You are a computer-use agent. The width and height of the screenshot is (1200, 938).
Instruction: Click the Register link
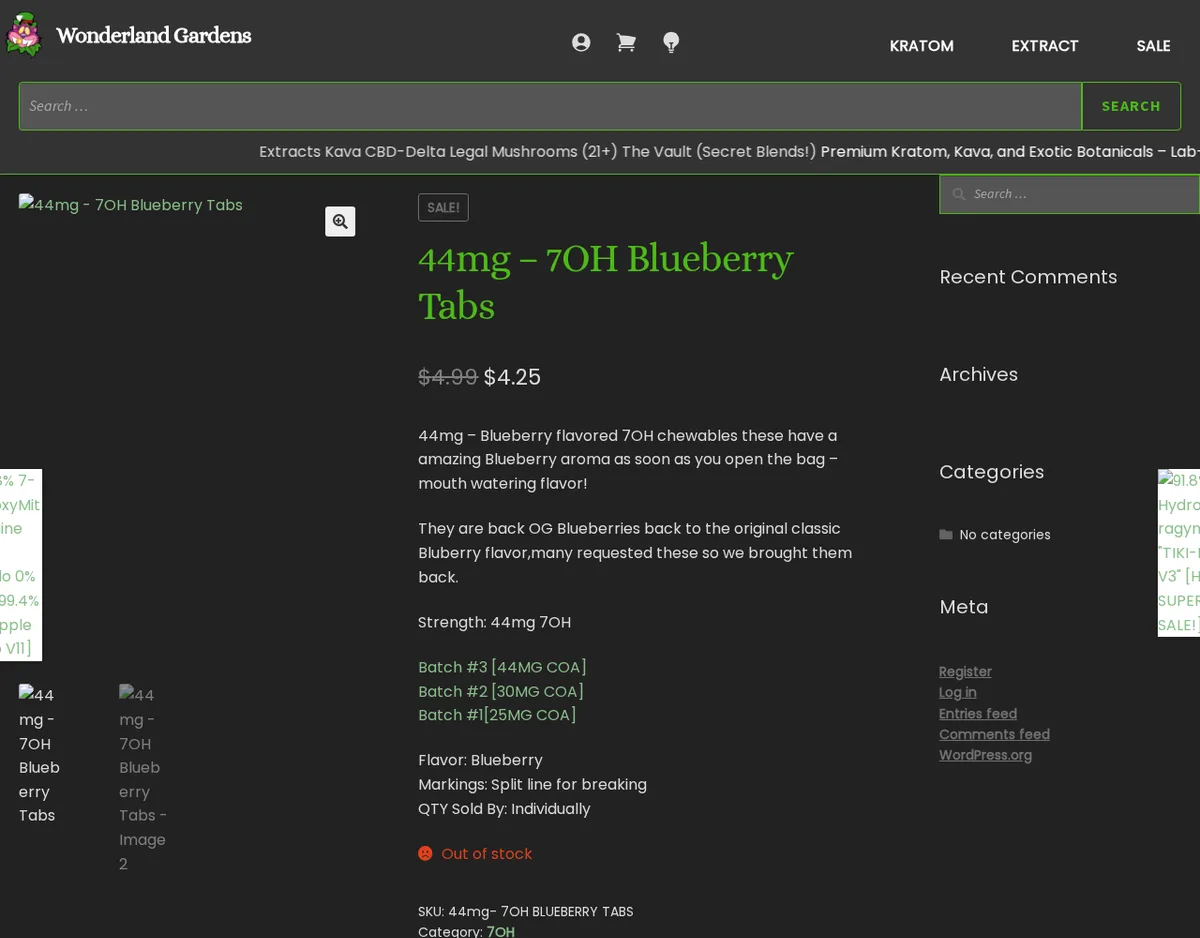point(965,672)
